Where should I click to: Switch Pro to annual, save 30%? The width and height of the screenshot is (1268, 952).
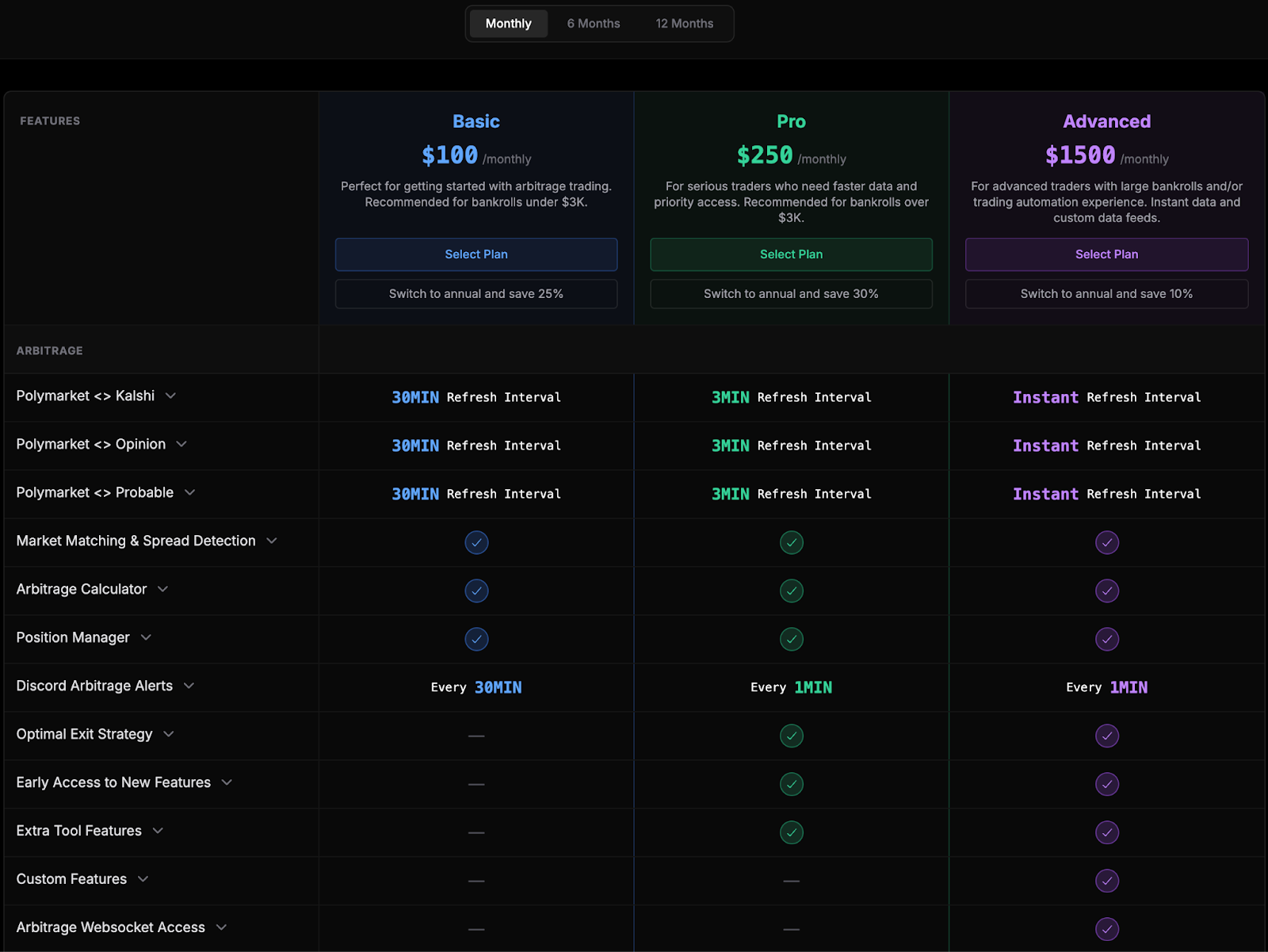pyautogui.click(x=791, y=294)
